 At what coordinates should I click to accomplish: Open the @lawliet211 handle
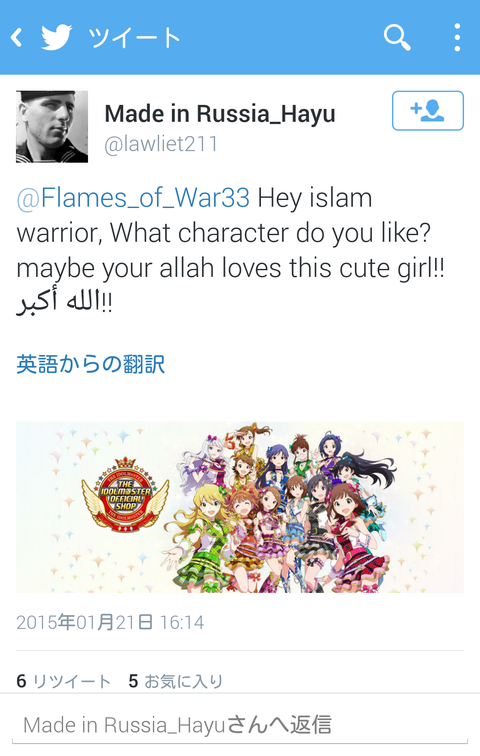[x=161, y=144]
